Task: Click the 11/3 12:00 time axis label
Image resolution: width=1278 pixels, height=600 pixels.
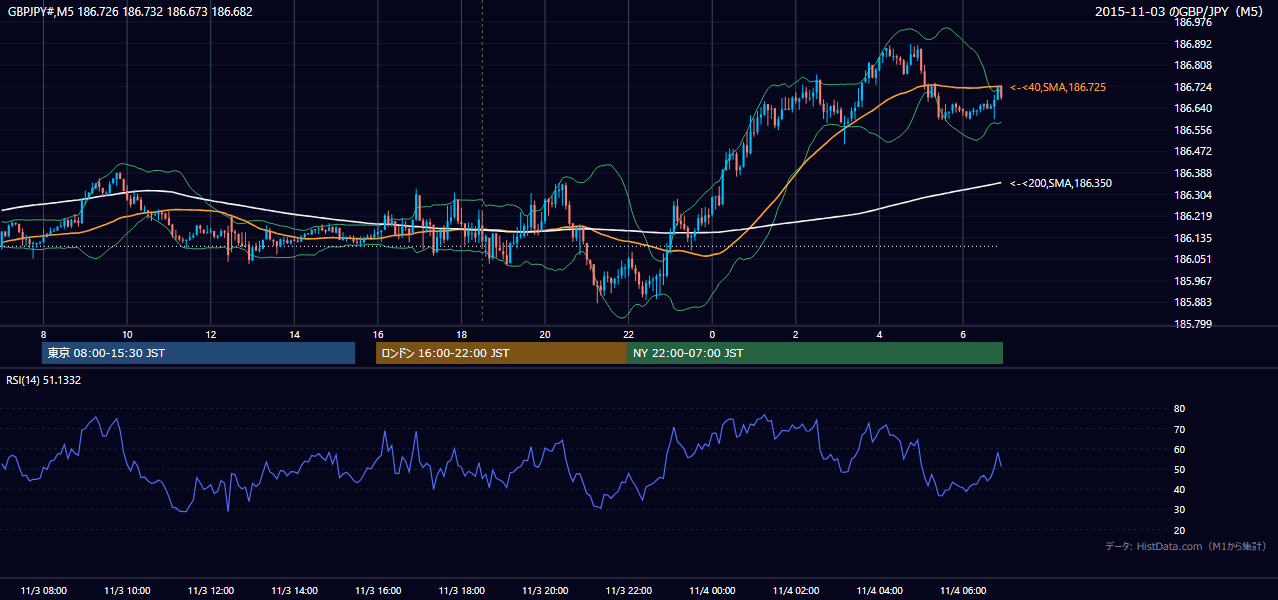Action: pyautogui.click(x=211, y=591)
